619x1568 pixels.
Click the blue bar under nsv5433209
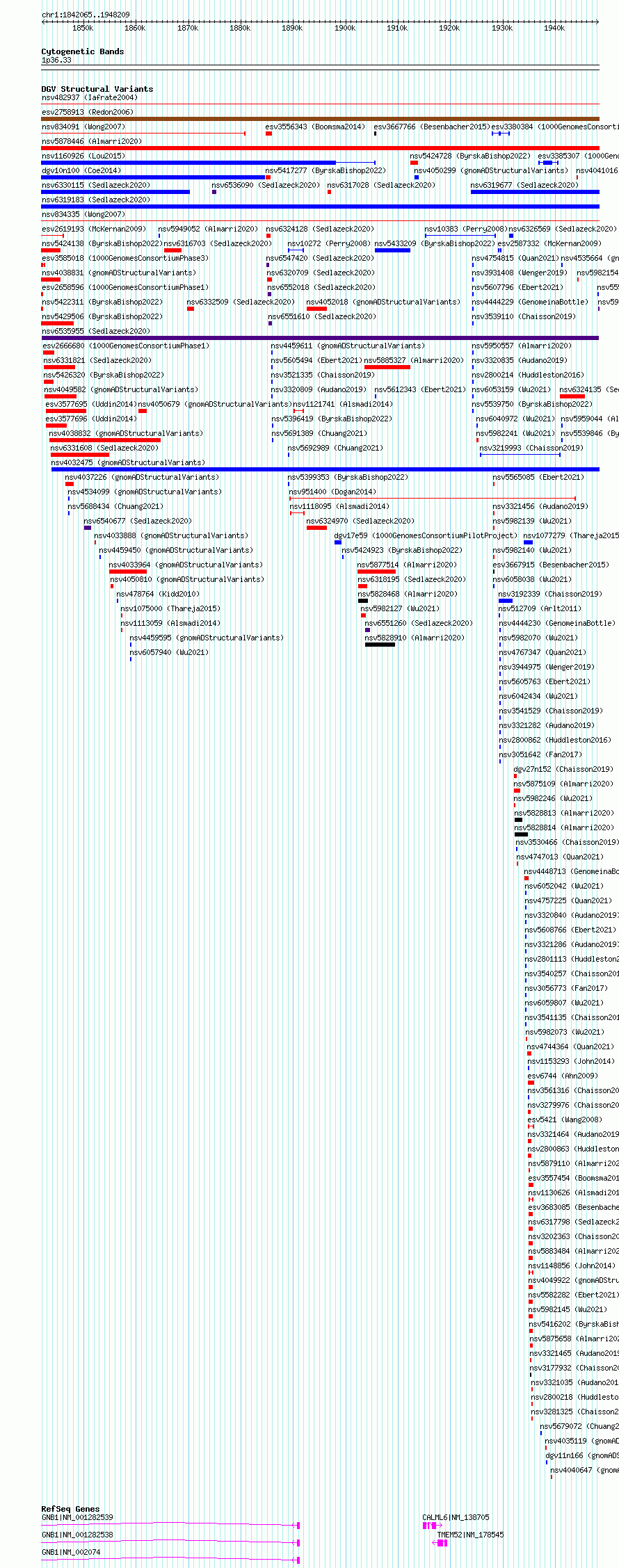[393, 250]
